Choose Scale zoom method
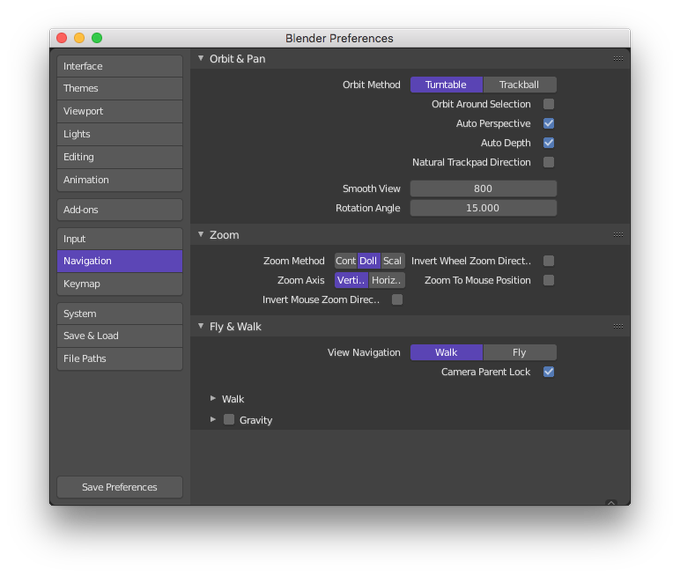Image resolution: width=680 pixels, height=576 pixels. 393,261
